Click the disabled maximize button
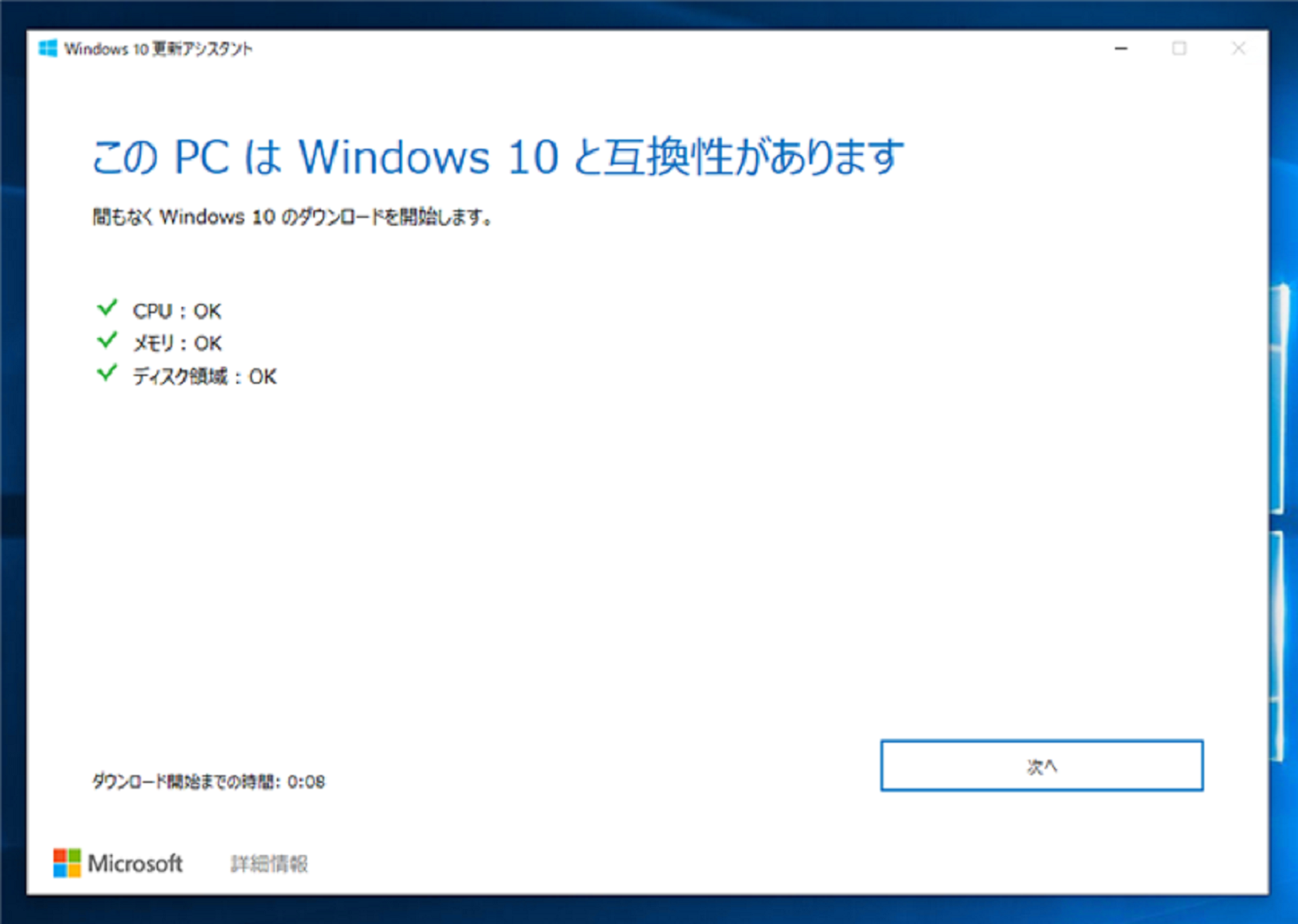The width and height of the screenshot is (1298, 924). [1179, 48]
